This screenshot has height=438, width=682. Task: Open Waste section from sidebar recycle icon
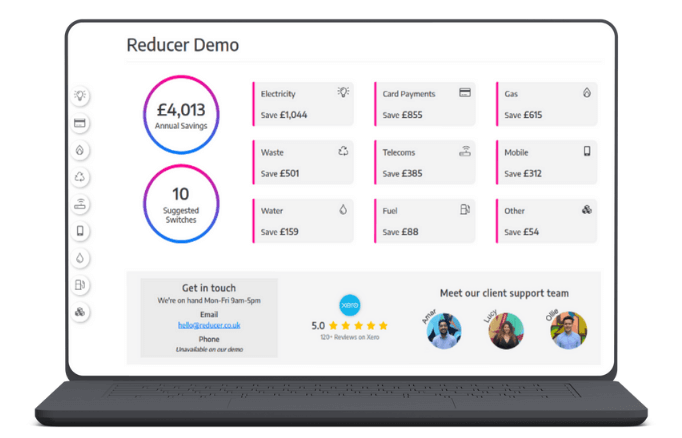coord(80,177)
